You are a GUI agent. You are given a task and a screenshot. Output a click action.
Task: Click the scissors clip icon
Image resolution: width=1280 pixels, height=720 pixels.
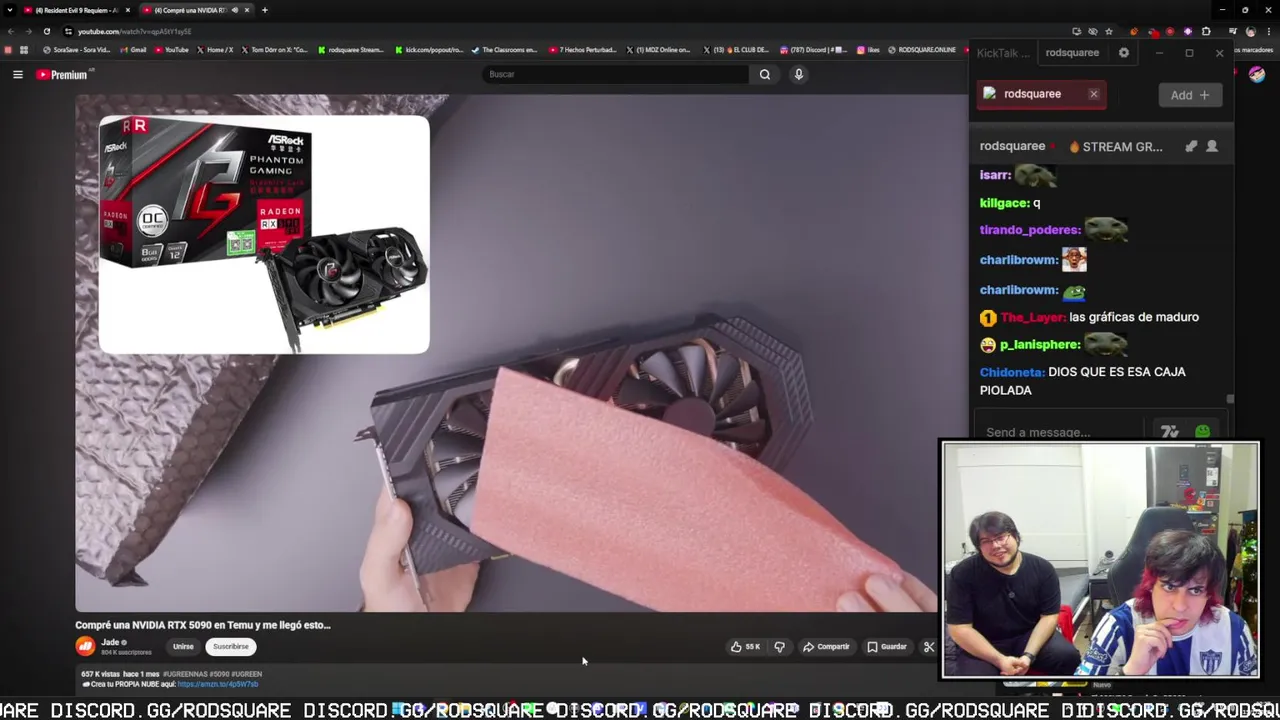coord(929,647)
